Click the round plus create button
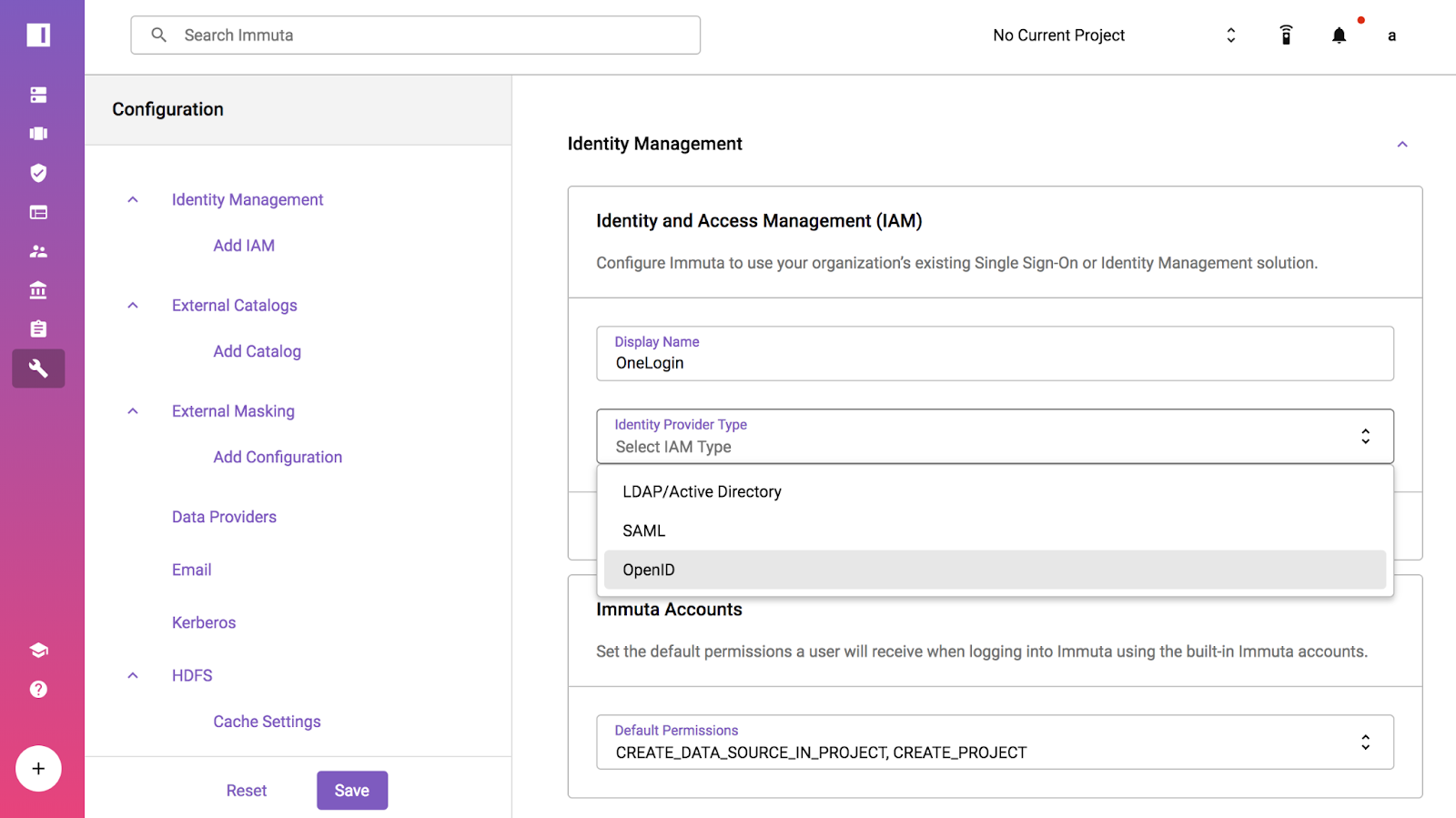The height and width of the screenshot is (818, 1456). [x=38, y=769]
